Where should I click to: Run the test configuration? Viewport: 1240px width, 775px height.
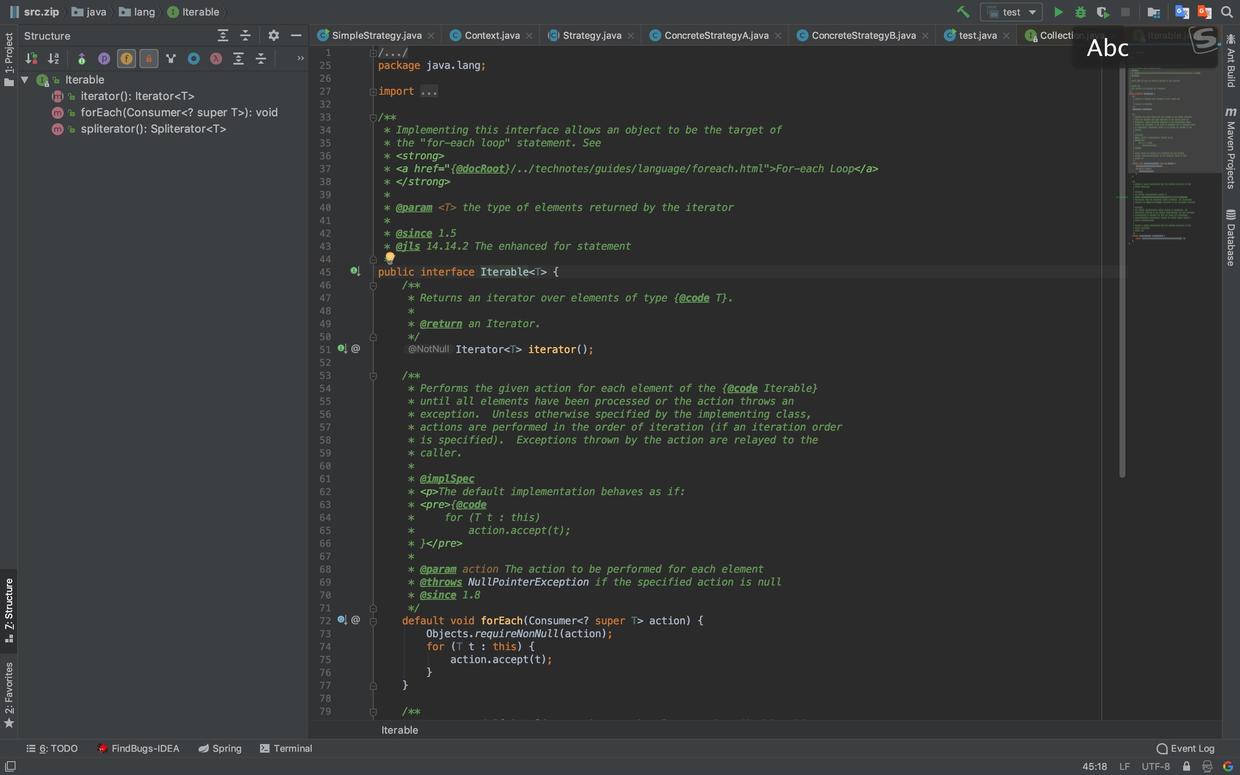[x=1058, y=12]
